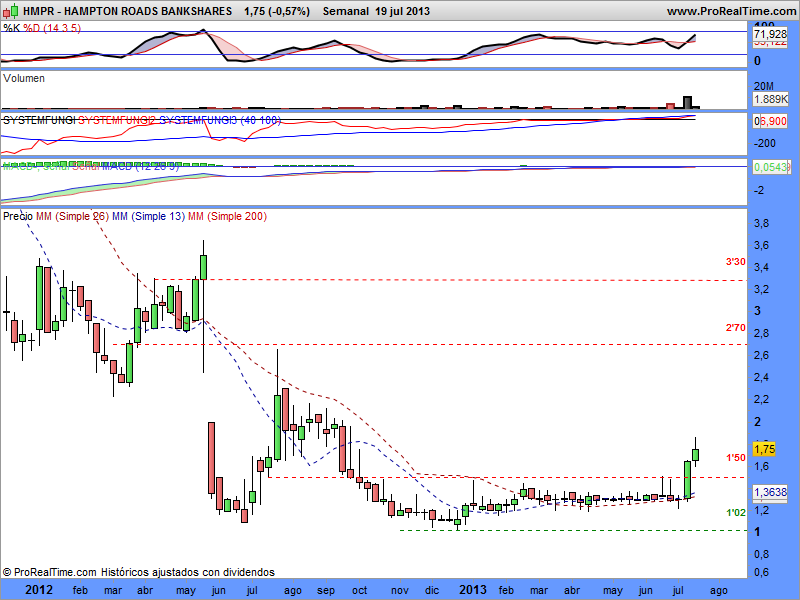Click the 19 jul 2013 date
This screenshot has height=600, width=800.
coord(403,11)
